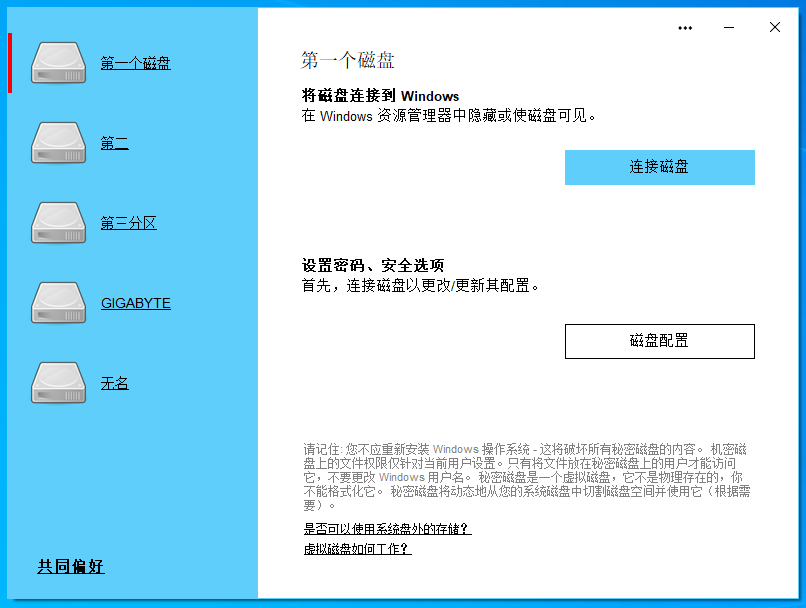Choose the GIGABYTE drive icon
806x608 pixels.
click(x=60, y=303)
